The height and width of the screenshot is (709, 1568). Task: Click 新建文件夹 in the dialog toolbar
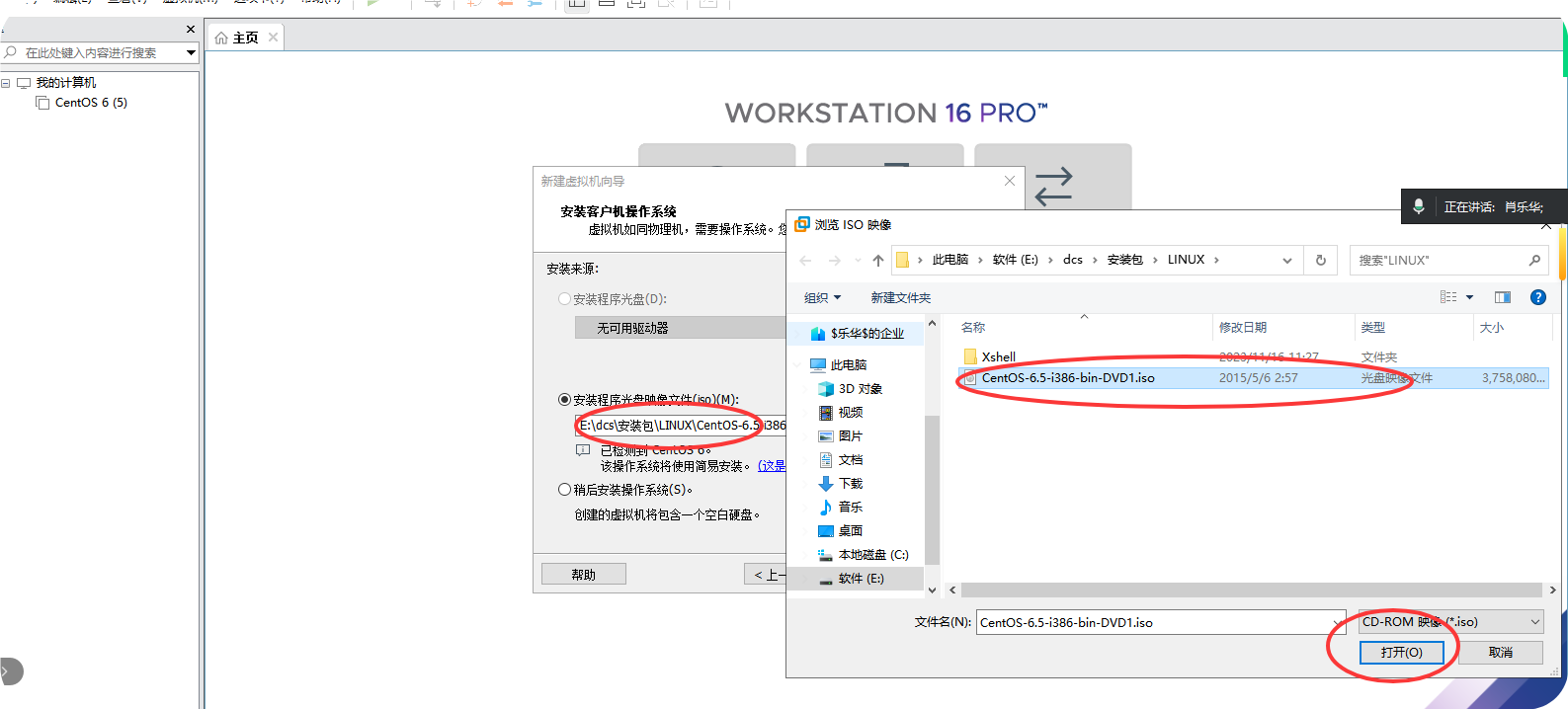[901, 297]
